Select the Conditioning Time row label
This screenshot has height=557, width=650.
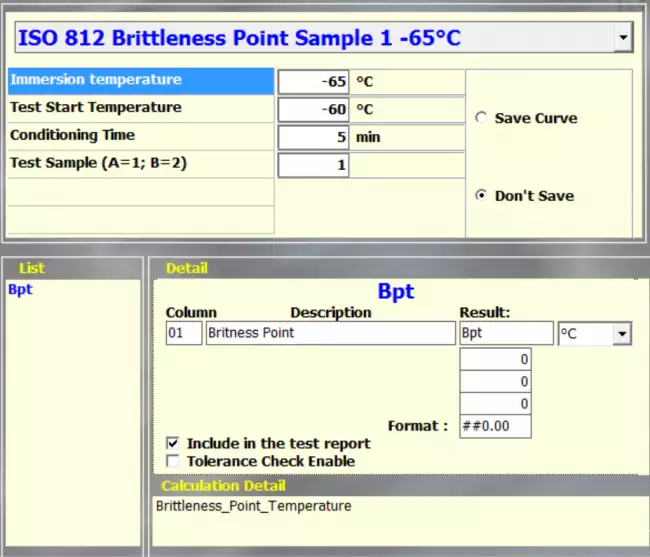point(140,136)
